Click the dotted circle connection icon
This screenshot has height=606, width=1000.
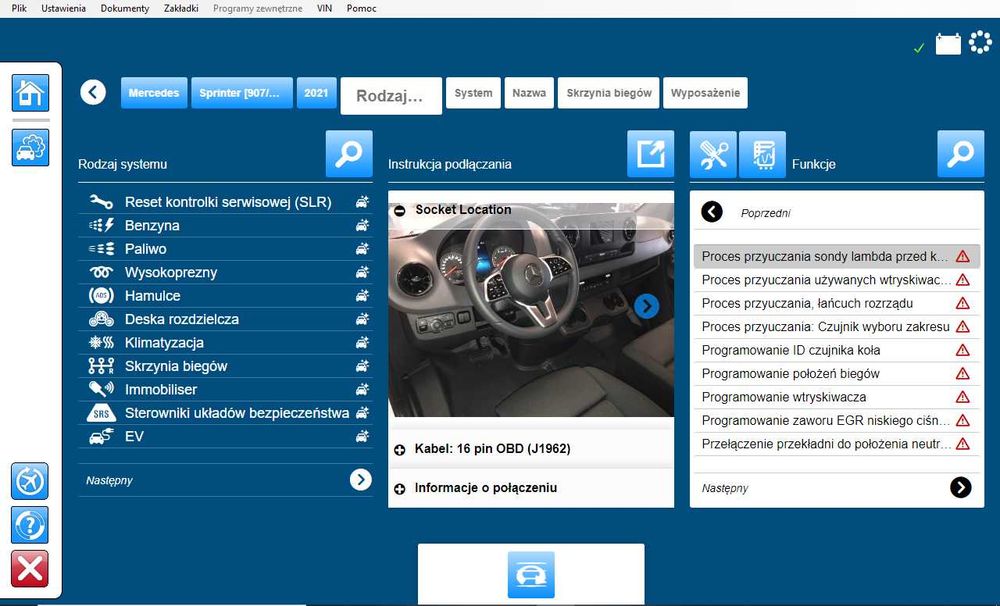click(980, 42)
